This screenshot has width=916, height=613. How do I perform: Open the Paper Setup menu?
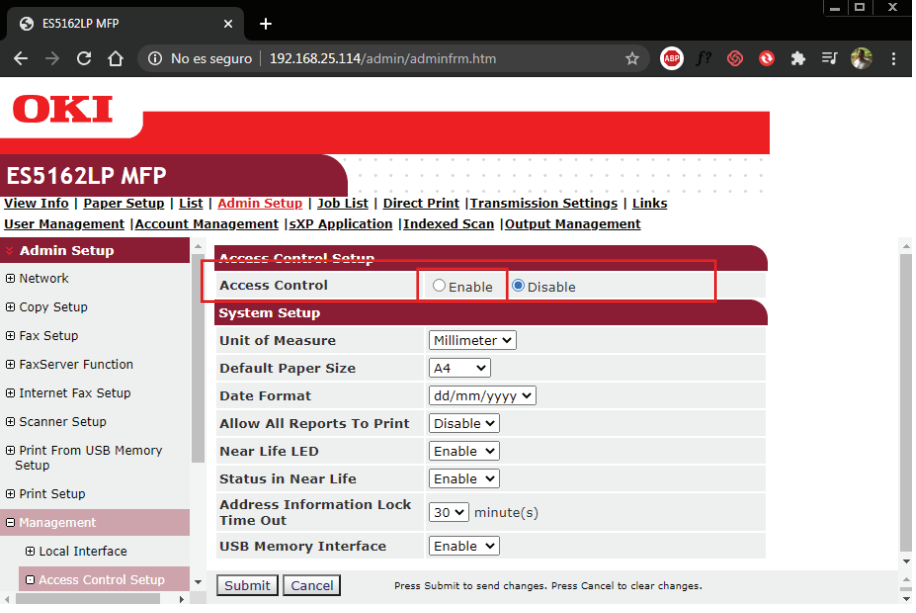pyautogui.click(x=124, y=204)
